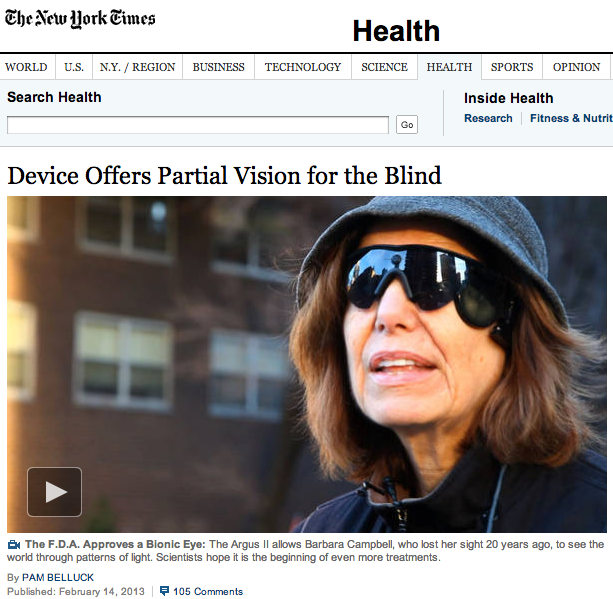
Task: Open the Science section tab
Action: (x=385, y=67)
